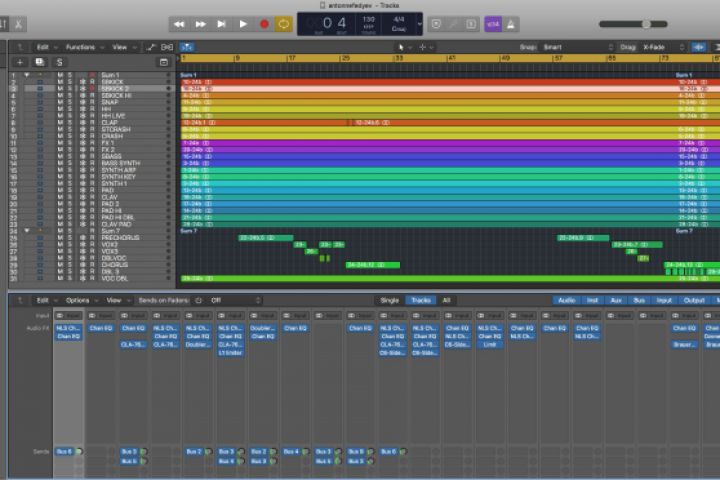Click the Rewind transport button
This screenshot has width=720, height=480.
pos(179,23)
